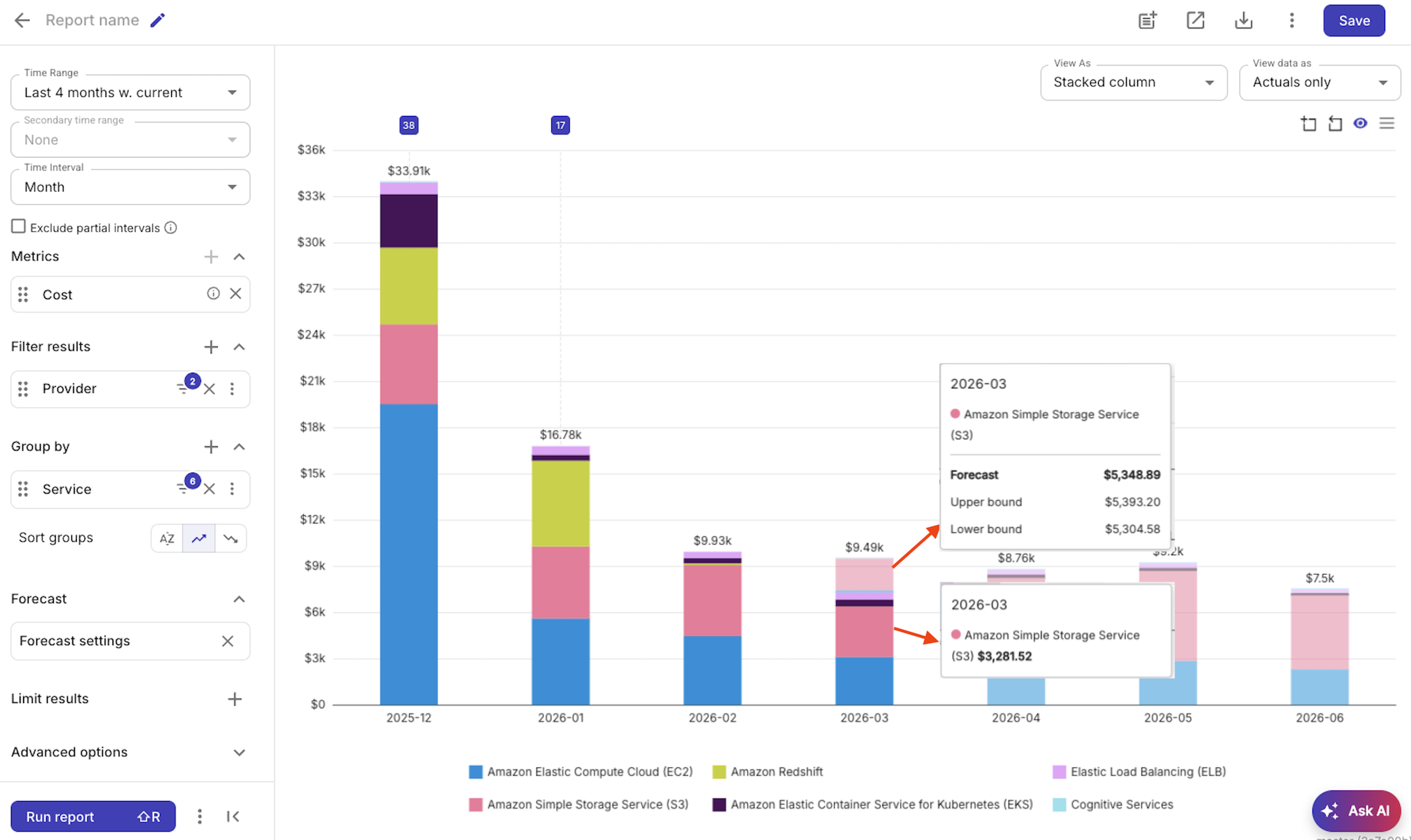The width and height of the screenshot is (1411, 840).
Task: Click the reset zoom icon above the chart
Action: 1335,123
